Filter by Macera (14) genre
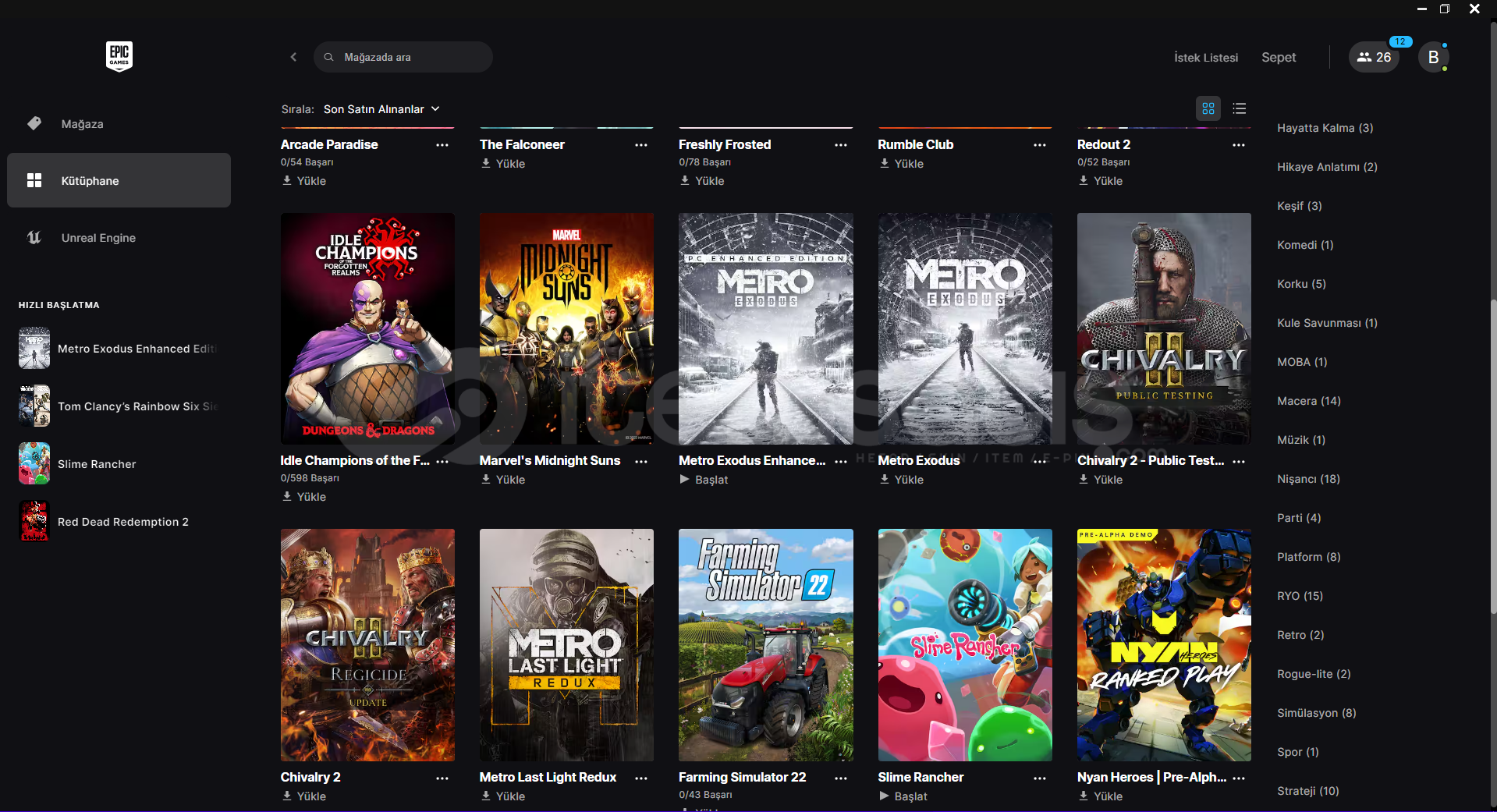Screen dimensions: 1497x812 [1308, 401]
